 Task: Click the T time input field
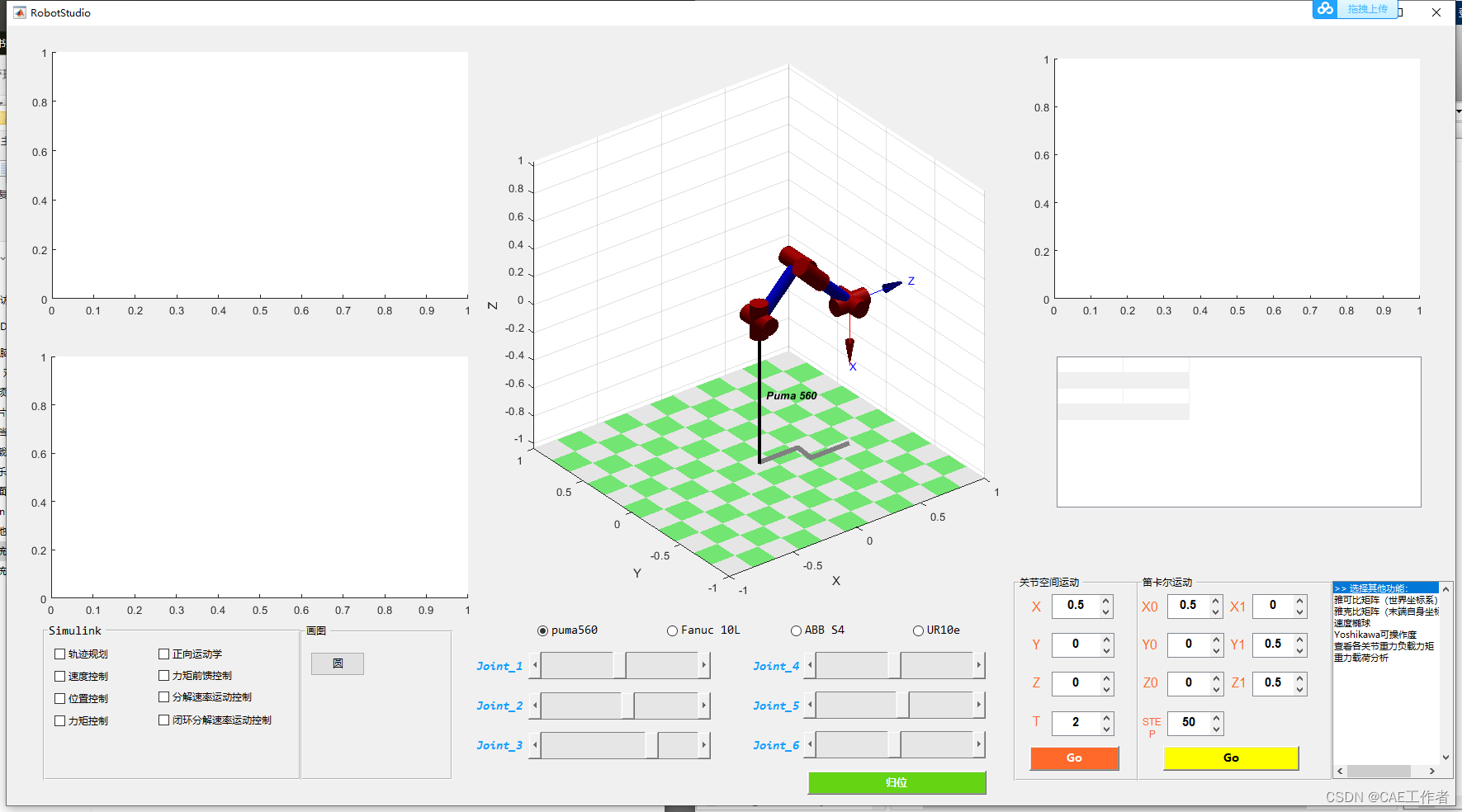(1076, 724)
